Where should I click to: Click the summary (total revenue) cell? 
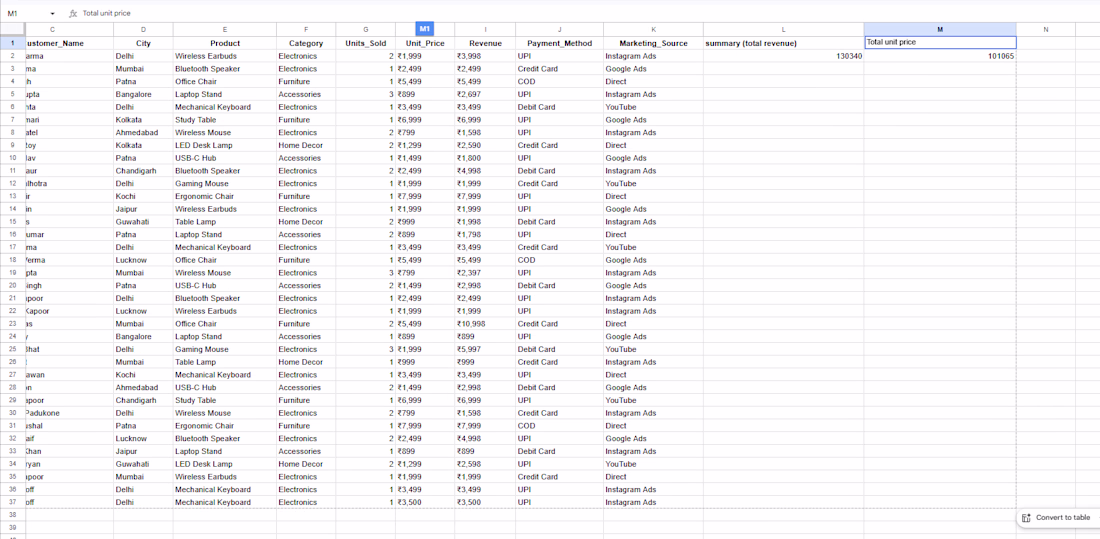click(x=784, y=43)
